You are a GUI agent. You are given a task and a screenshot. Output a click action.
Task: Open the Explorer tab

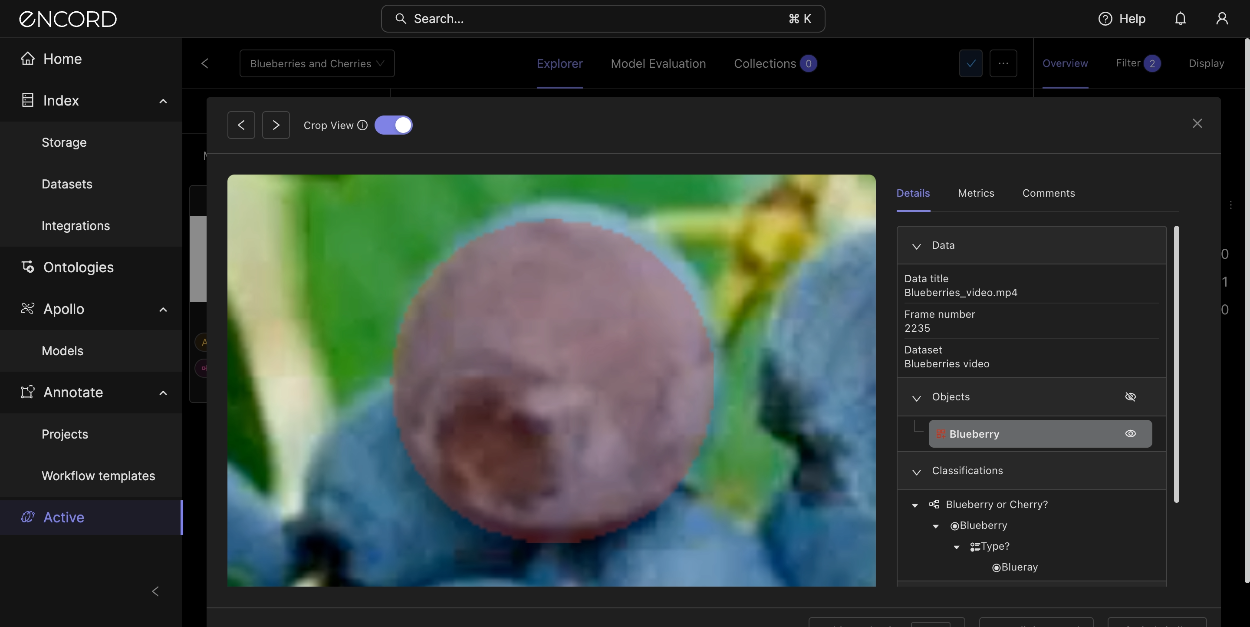[x=560, y=64]
